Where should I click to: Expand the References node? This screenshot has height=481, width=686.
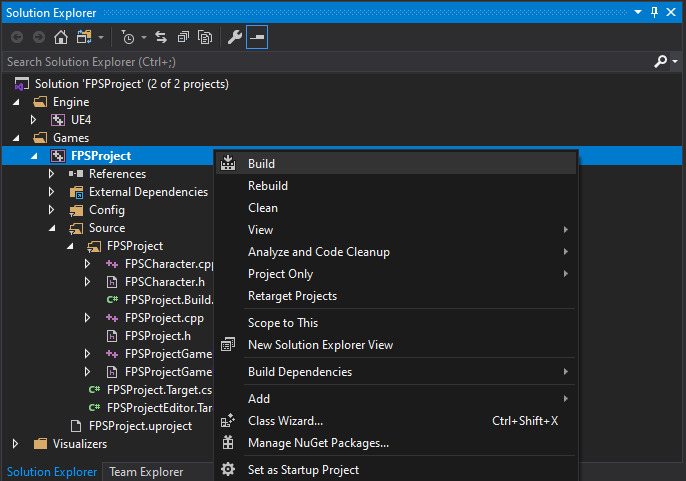(51, 174)
